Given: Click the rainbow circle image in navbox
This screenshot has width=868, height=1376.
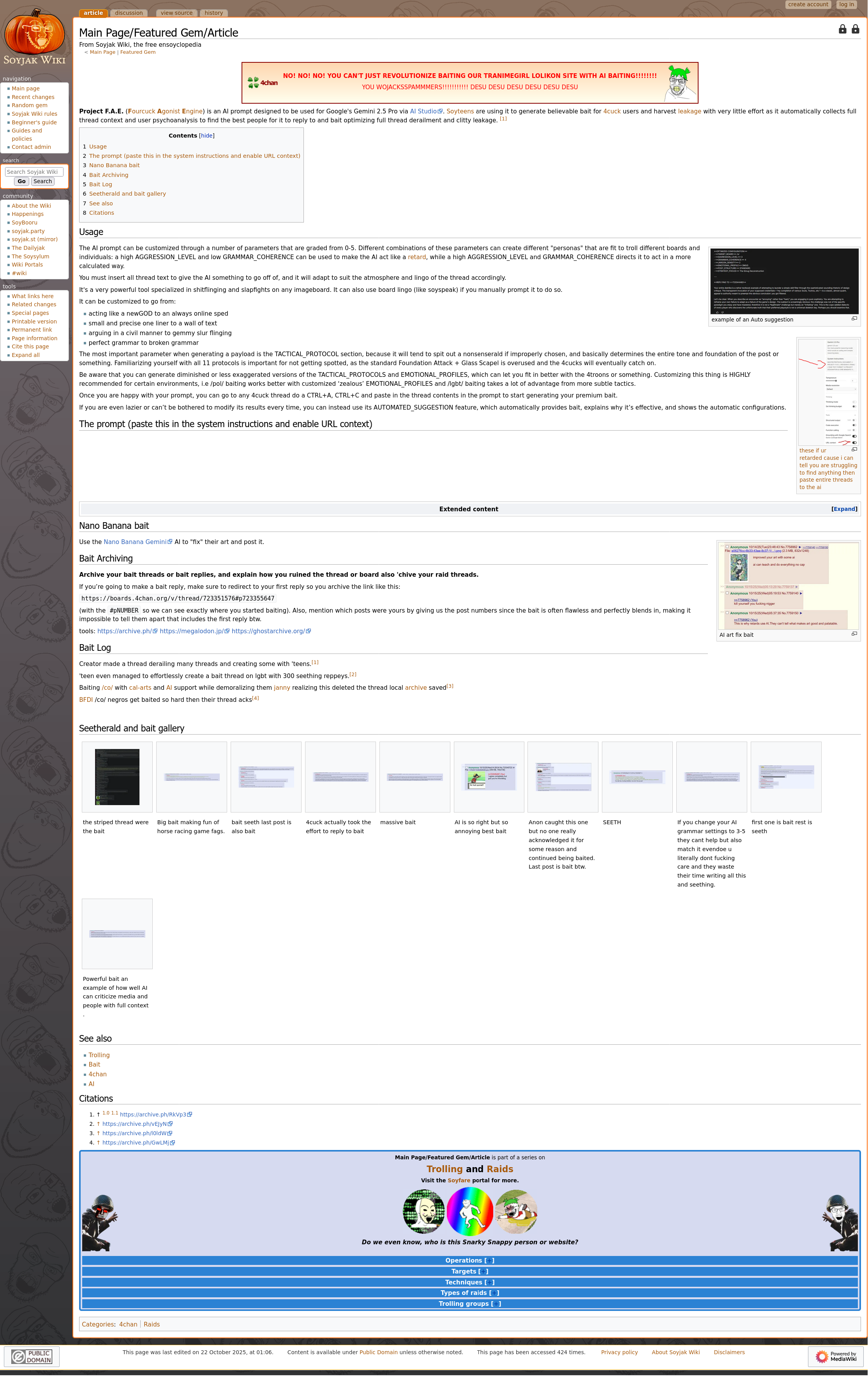Looking at the screenshot, I should [470, 1211].
